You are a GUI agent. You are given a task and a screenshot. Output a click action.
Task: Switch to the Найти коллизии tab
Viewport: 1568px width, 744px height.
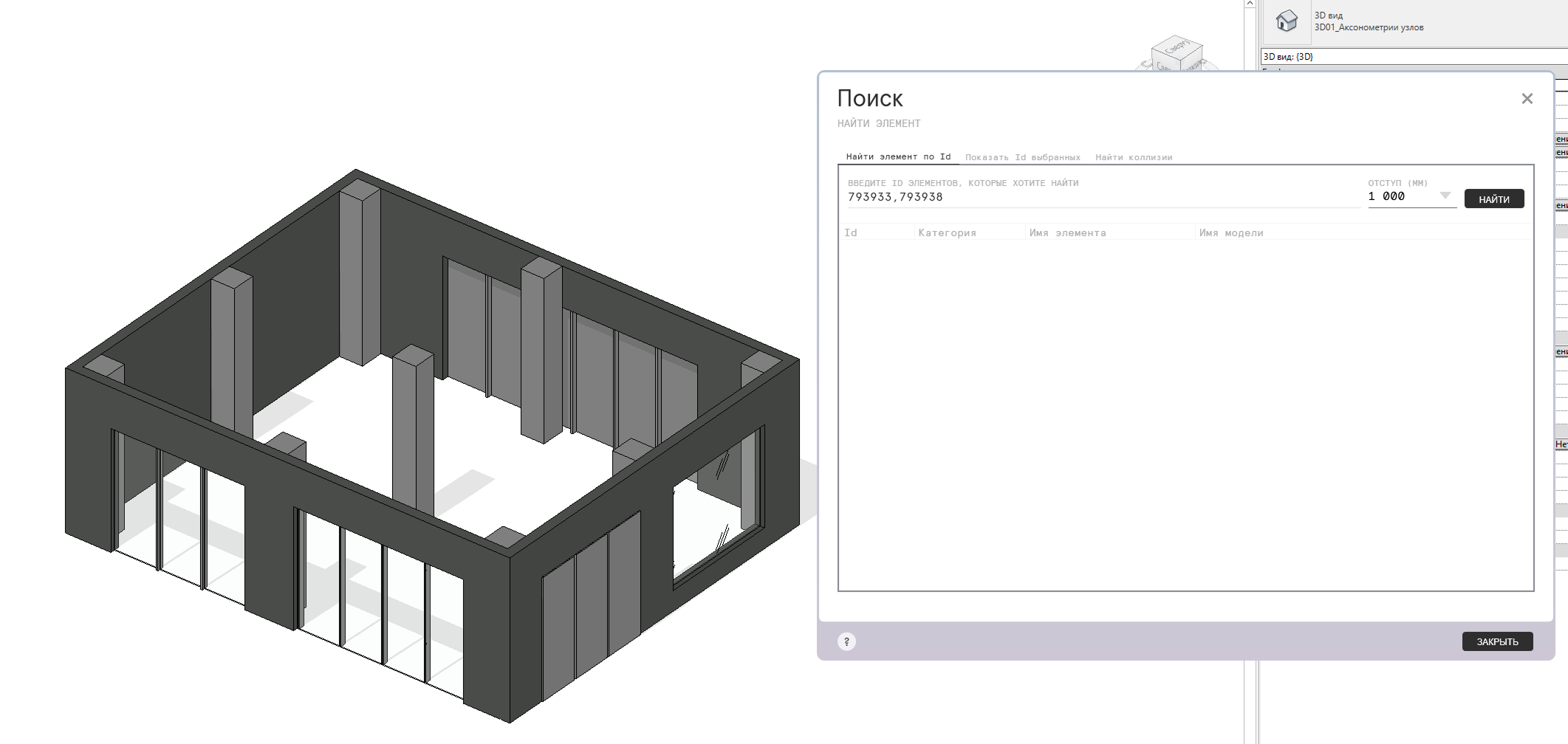[1134, 157]
